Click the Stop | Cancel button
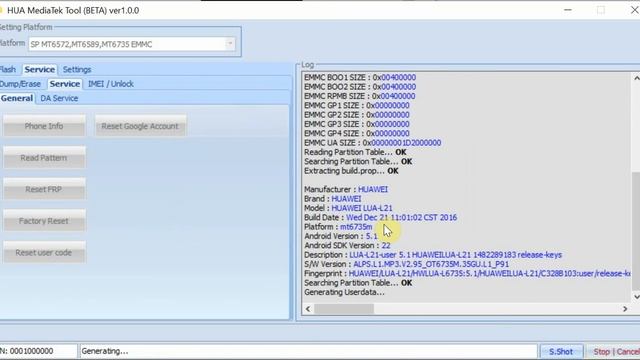 [613, 351]
